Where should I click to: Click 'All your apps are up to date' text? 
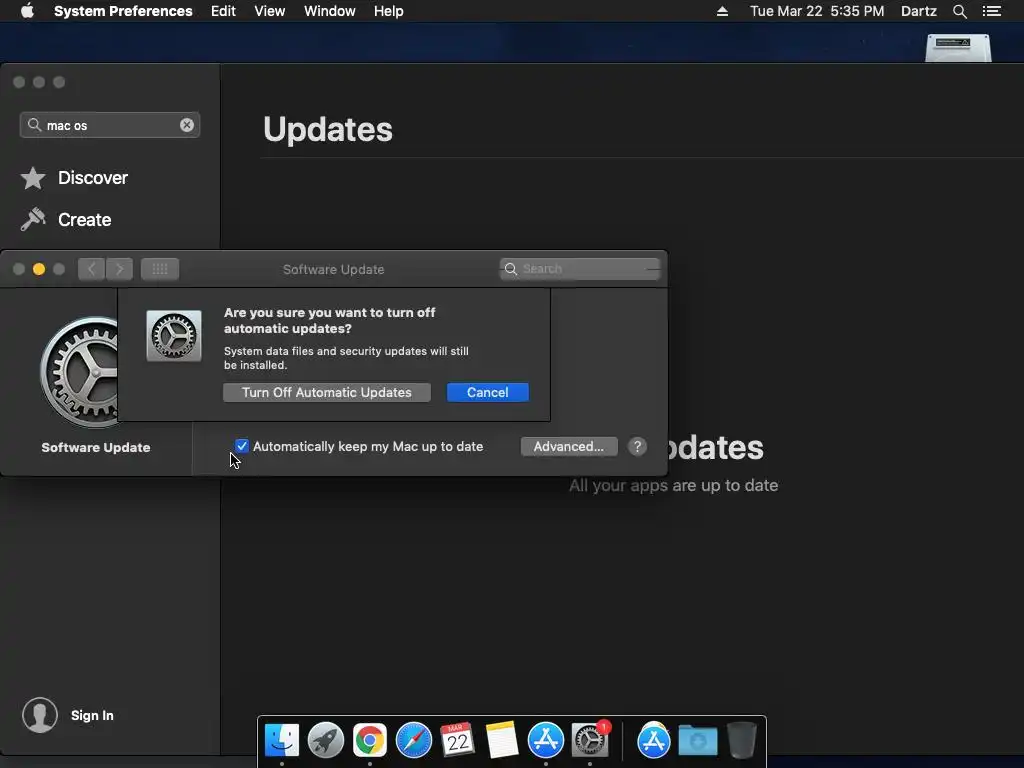(x=673, y=485)
